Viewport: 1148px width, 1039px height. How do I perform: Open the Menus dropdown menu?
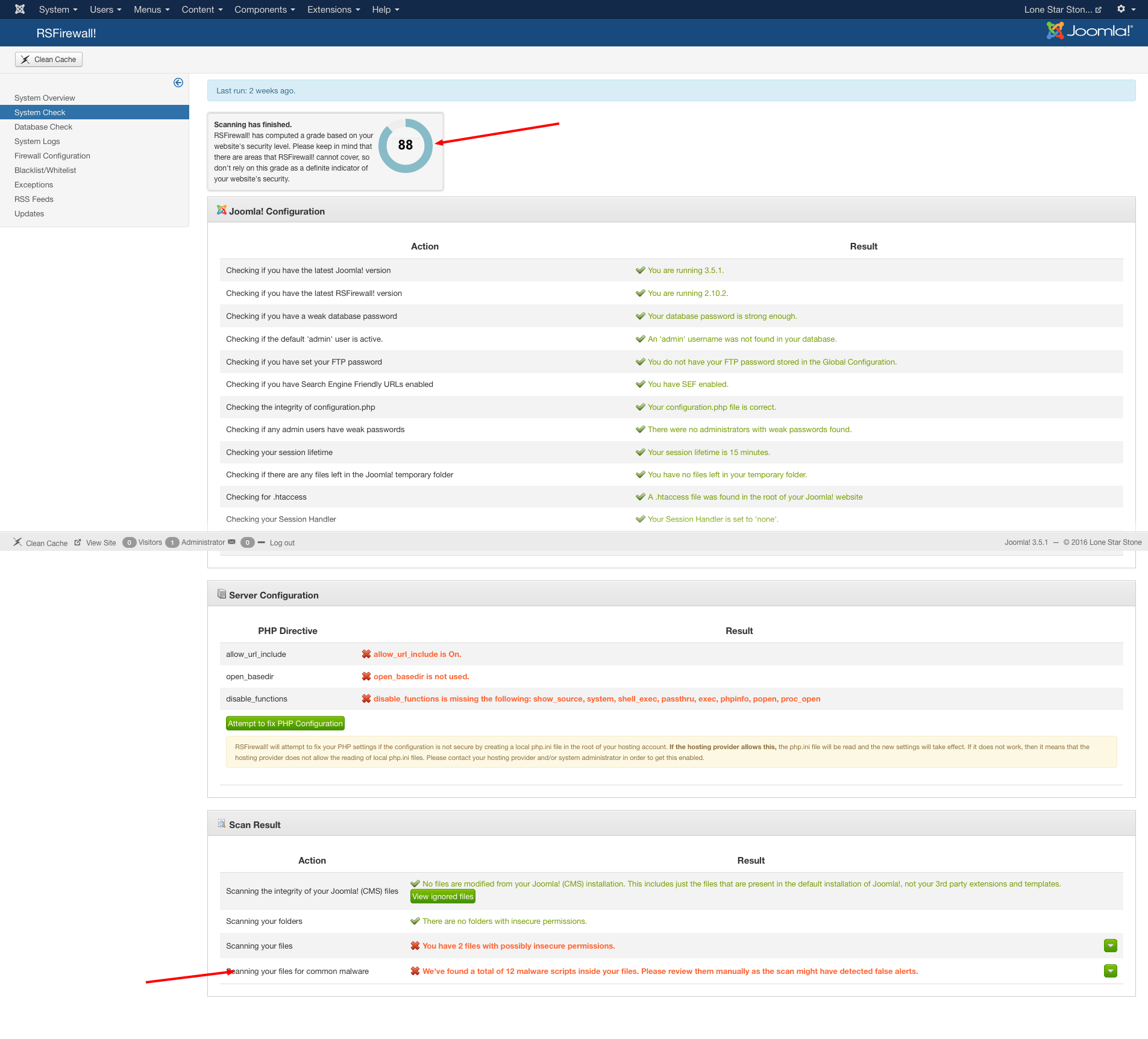click(151, 9)
